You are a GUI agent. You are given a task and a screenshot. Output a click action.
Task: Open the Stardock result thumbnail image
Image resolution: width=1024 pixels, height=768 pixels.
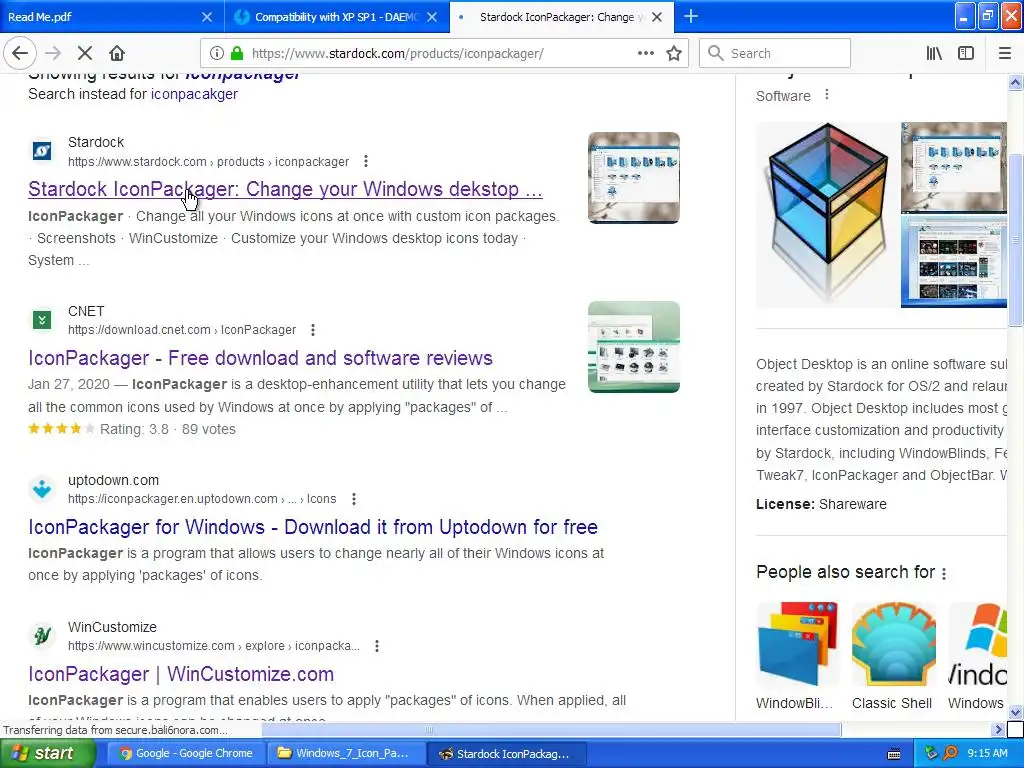[x=633, y=178]
